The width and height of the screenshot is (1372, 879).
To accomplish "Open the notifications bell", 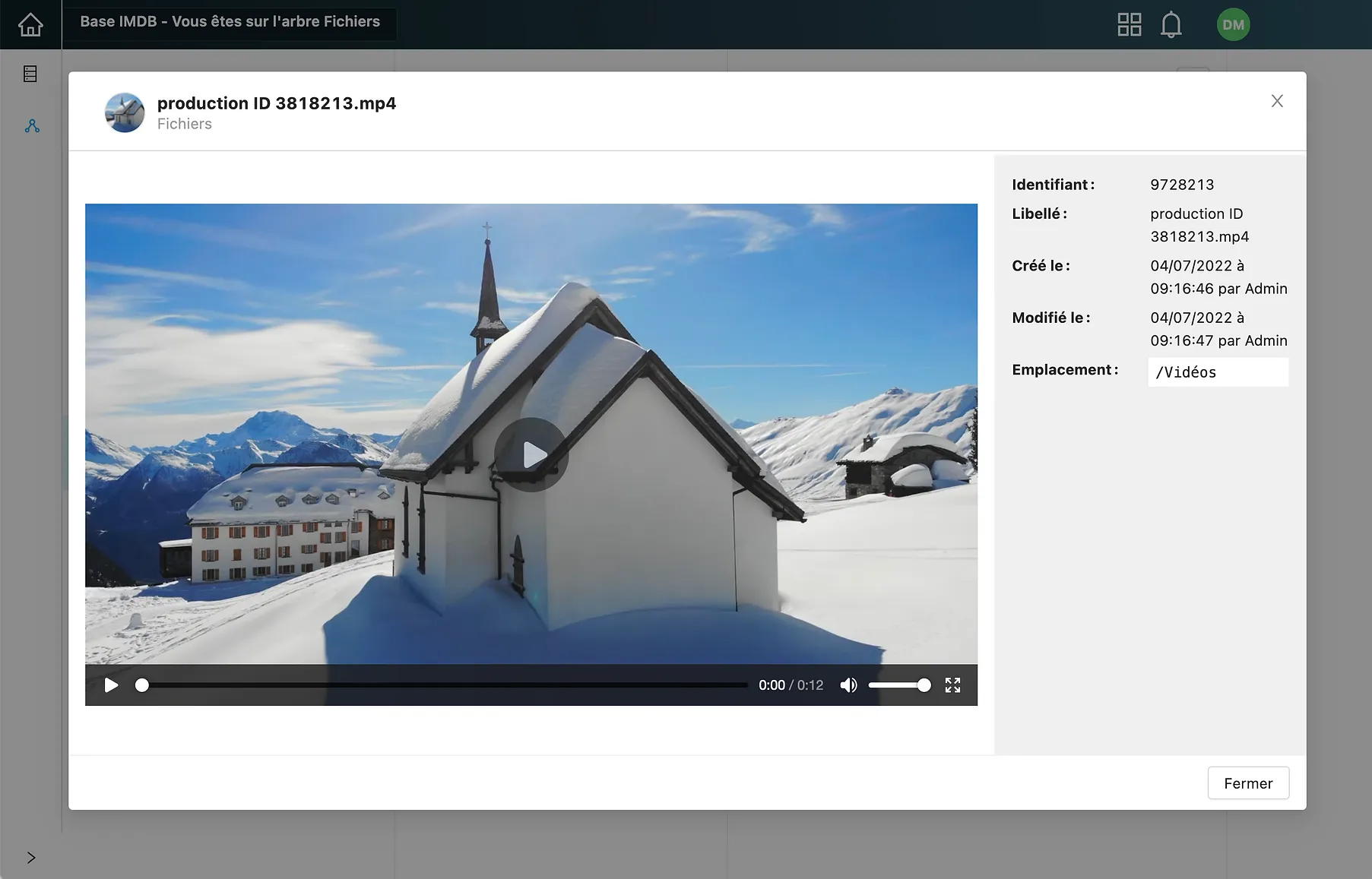I will point(1171,24).
